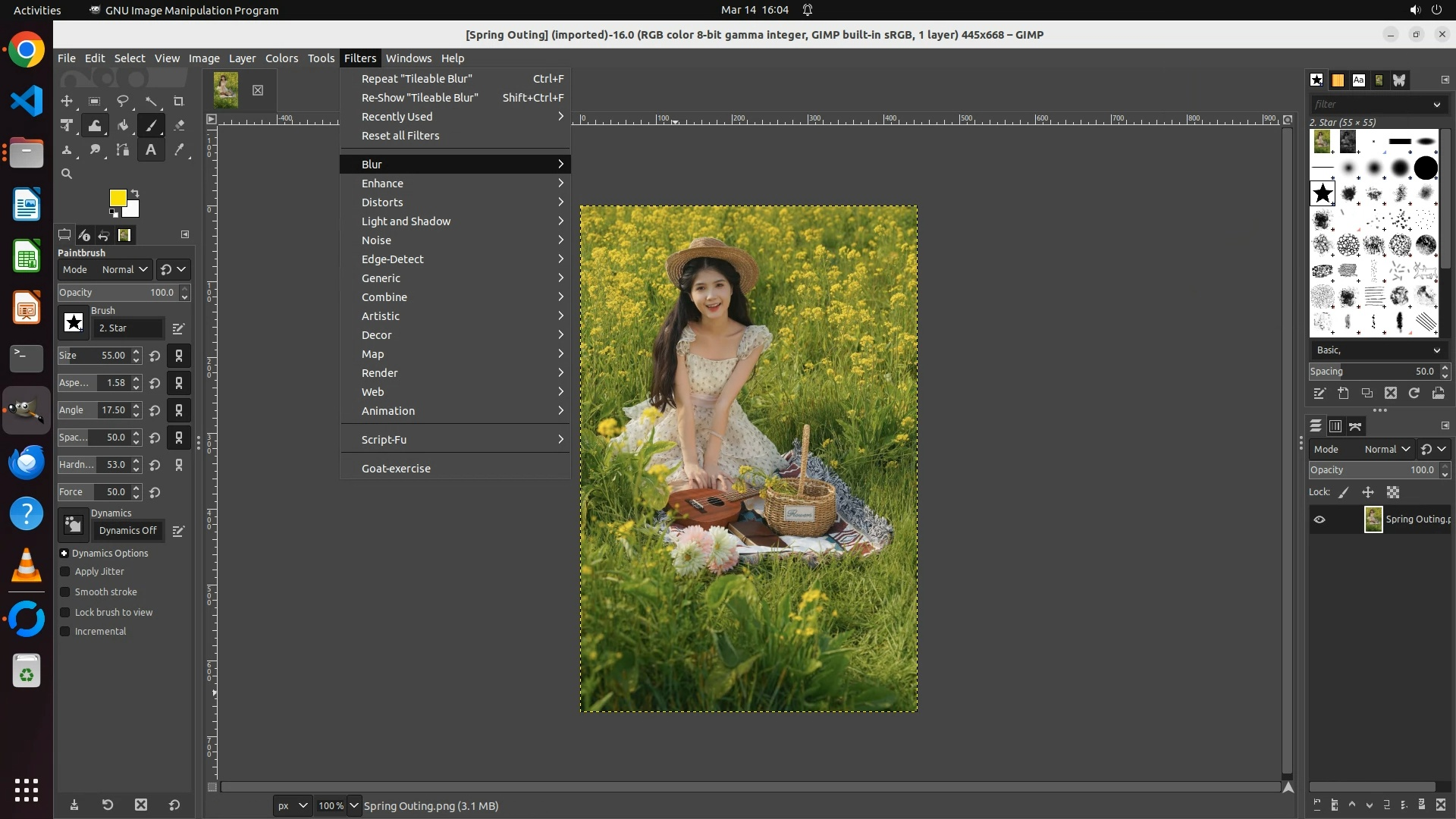Select the Move tool
1456x819 pixels.
67,101
